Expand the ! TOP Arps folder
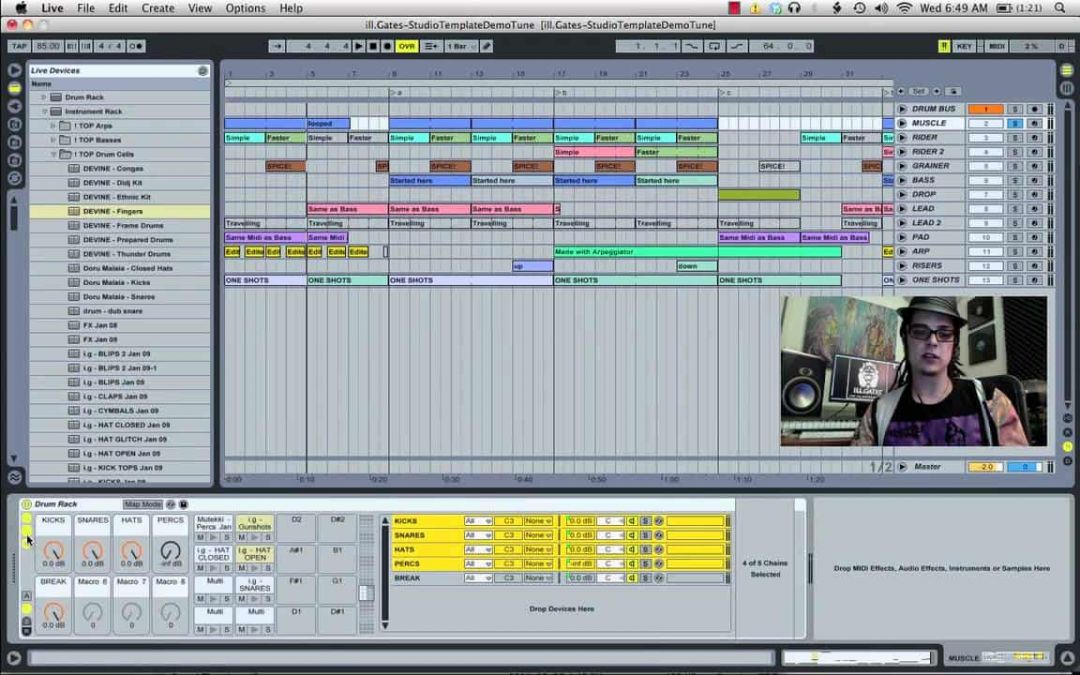Image resolution: width=1080 pixels, height=675 pixels. (53, 126)
